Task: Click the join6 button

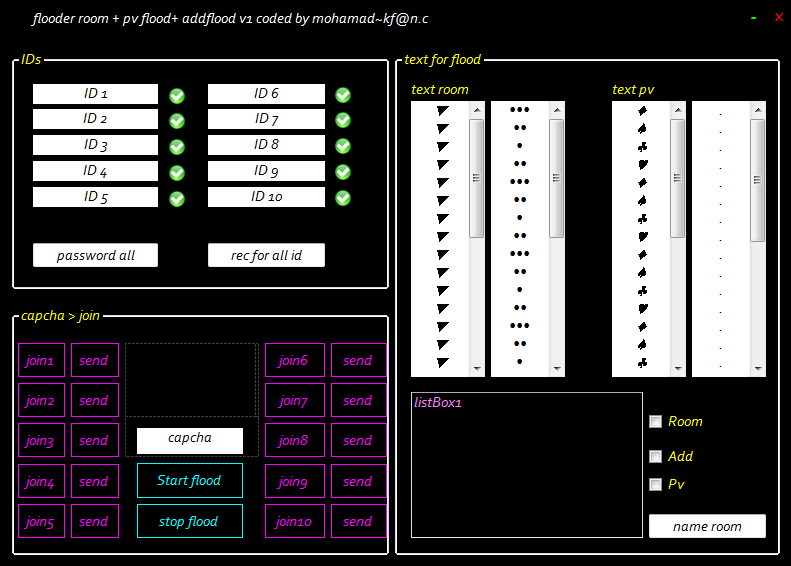Action: pyautogui.click(x=295, y=360)
